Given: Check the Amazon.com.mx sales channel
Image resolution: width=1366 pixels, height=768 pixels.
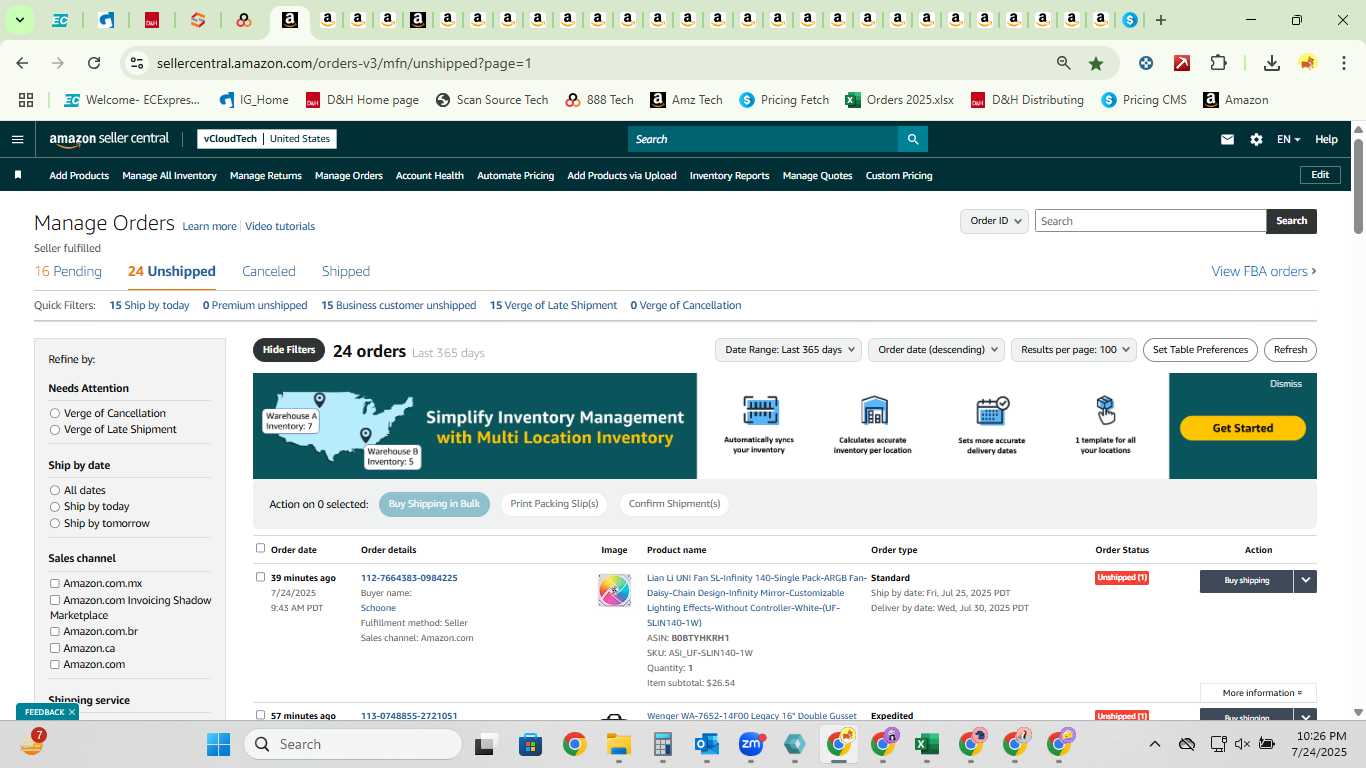Looking at the screenshot, I should 55,584.
